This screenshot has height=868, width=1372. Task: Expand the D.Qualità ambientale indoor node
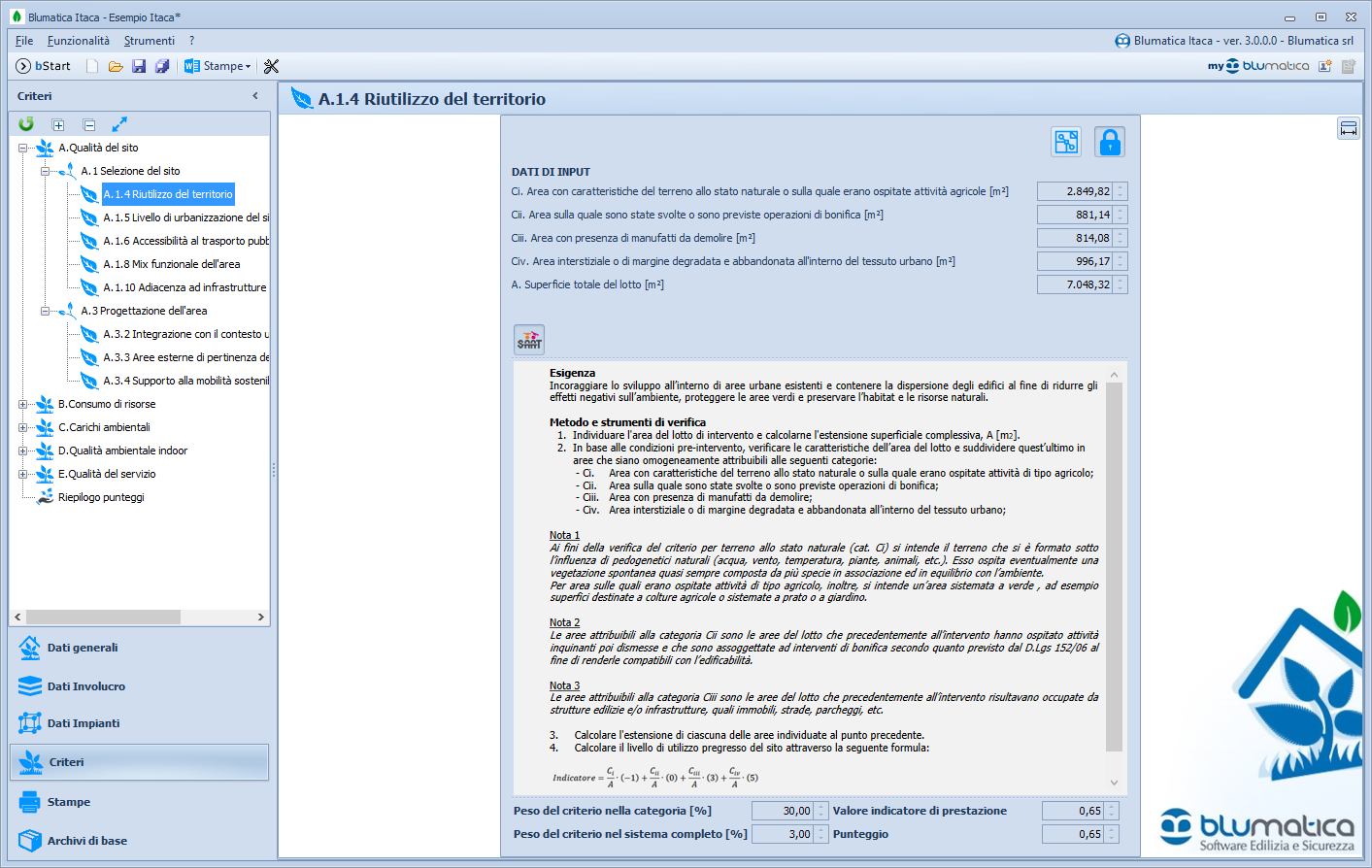click(23, 451)
